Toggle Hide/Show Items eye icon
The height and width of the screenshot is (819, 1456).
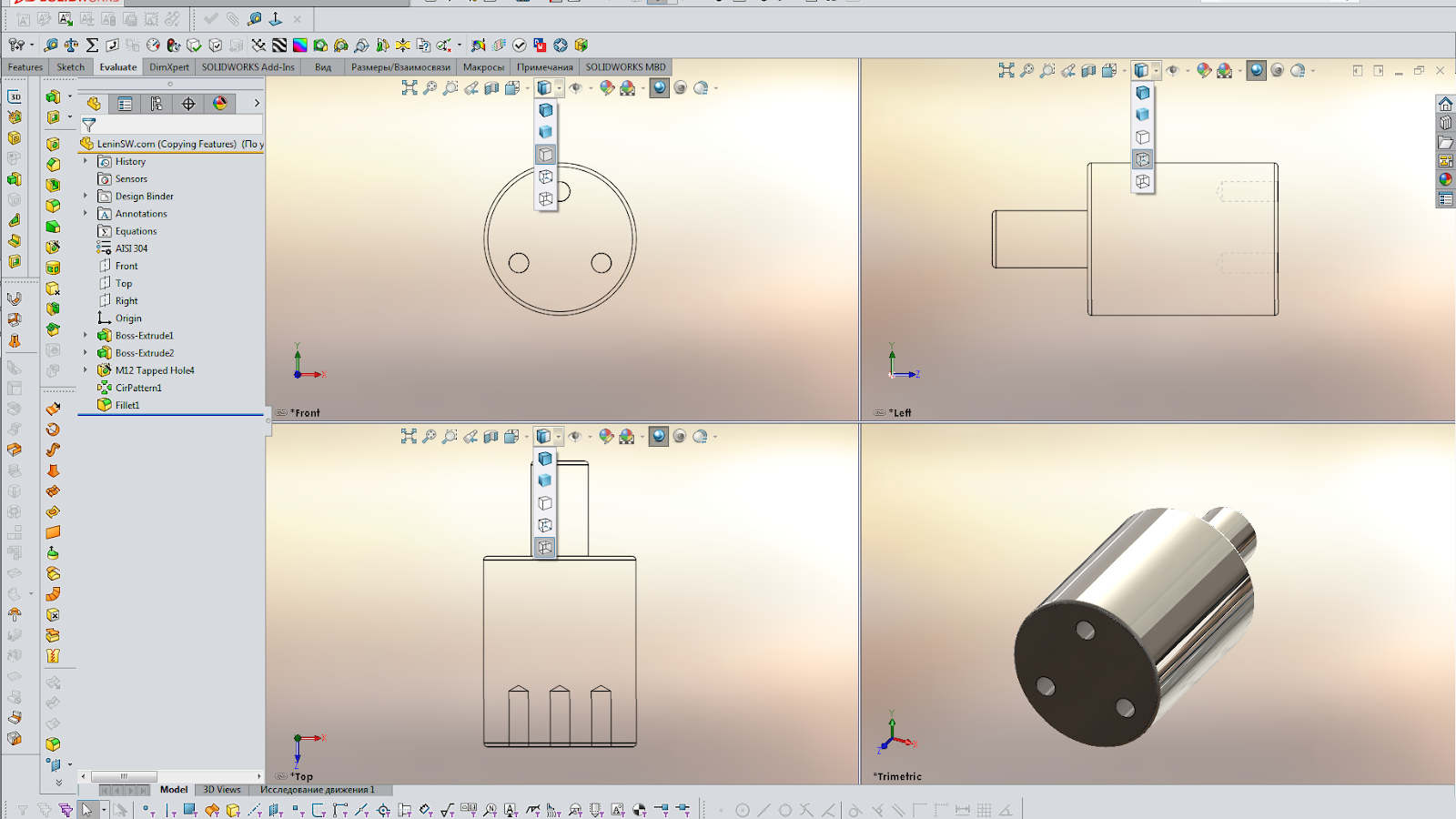575,87
